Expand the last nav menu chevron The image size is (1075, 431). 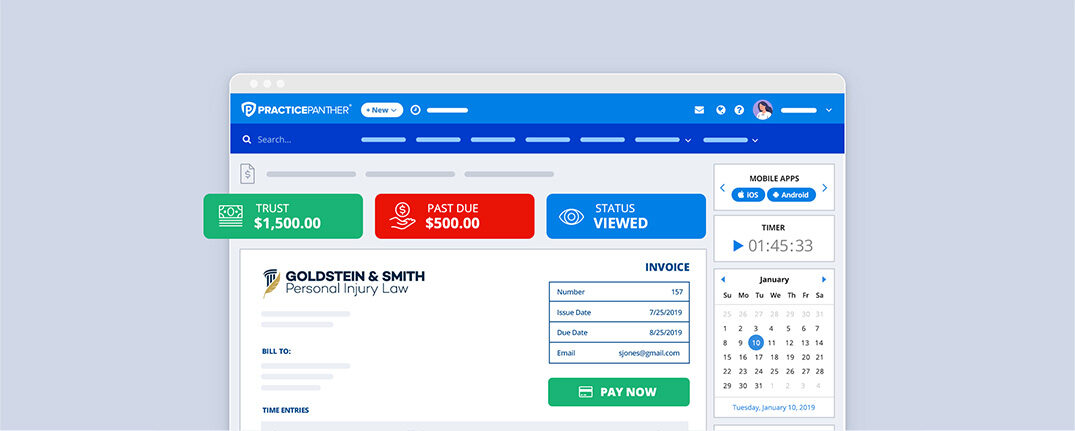pyautogui.click(x=755, y=140)
